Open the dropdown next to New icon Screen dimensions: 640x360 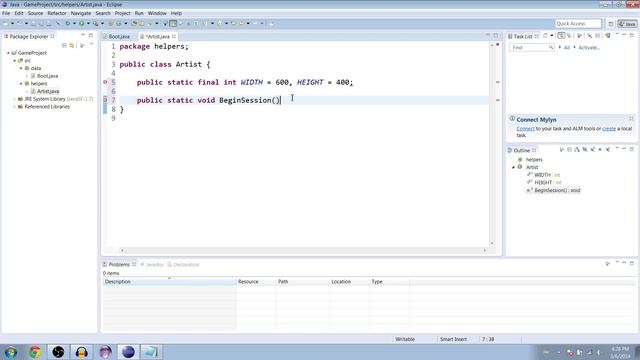(12, 24)
